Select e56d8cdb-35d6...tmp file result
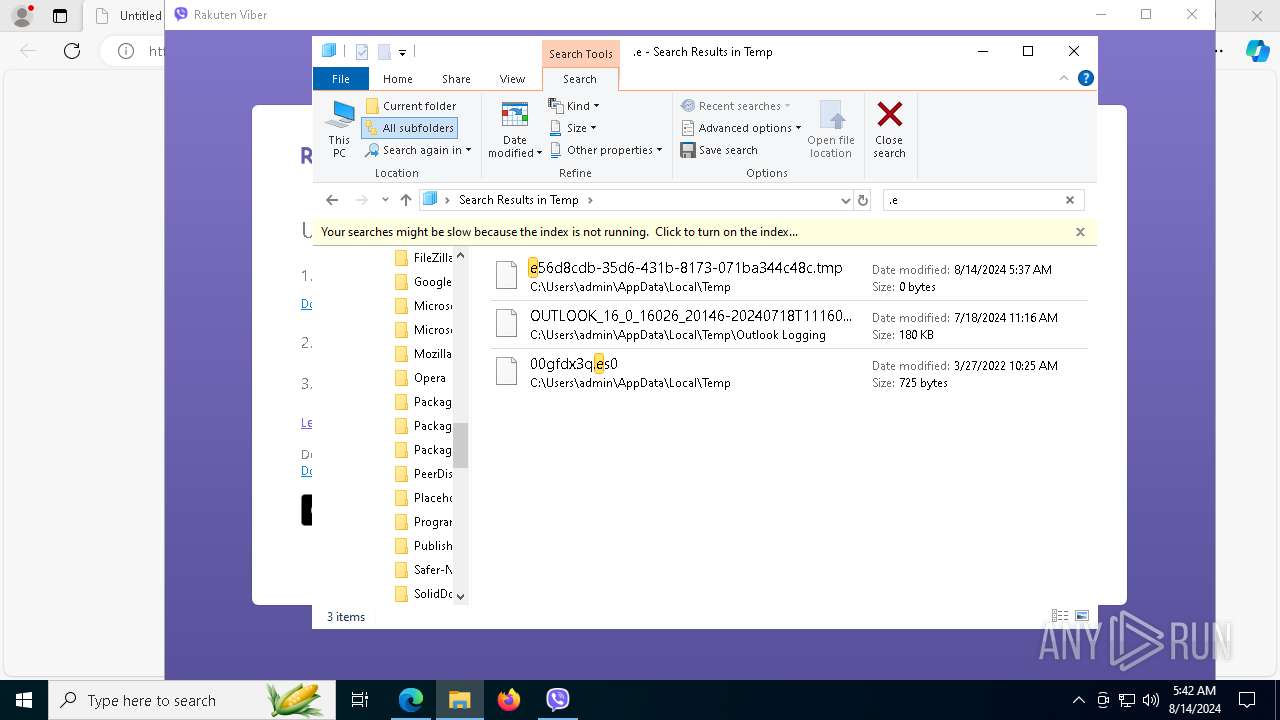1280x720 pixels. pos(789,277)
